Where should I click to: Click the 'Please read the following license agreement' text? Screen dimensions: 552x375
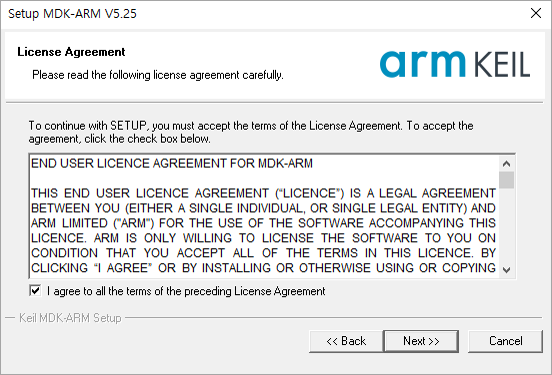click(x=158, y=75)
